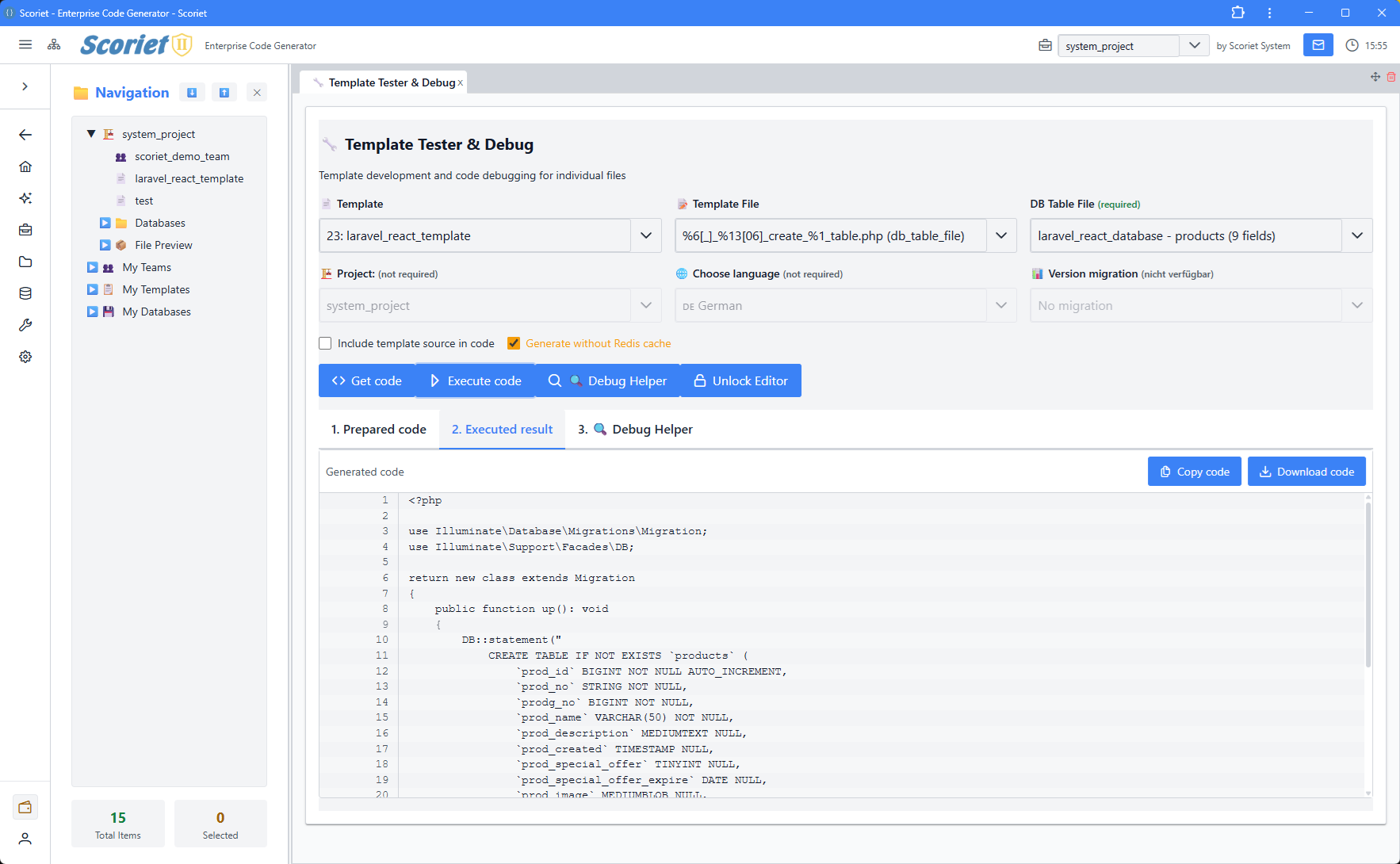Open the DB Table File dropdown
1400x864 pixels.
(x=1356, y=235)
